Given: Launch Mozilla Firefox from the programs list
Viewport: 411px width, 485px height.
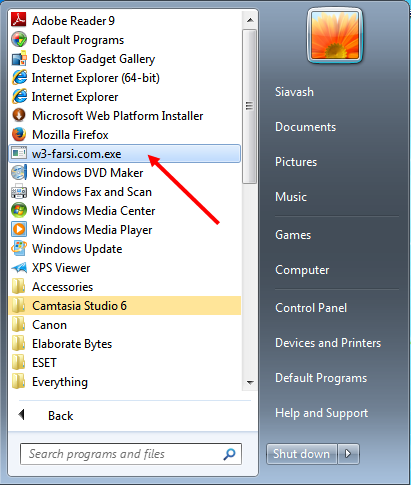Looking at the screenshot, I should click(125, 135).
